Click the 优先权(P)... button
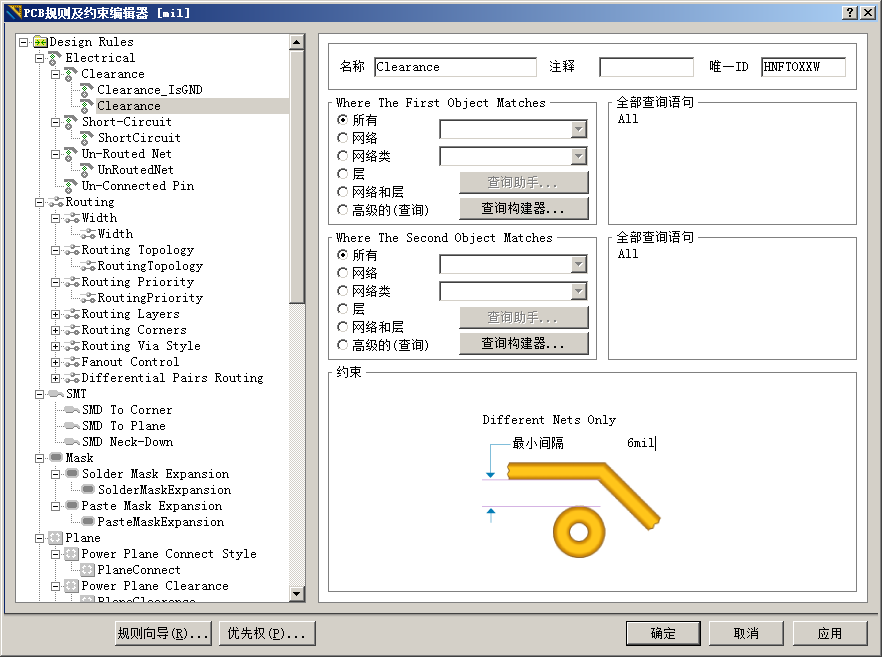The width and height of the screenshot is (882, 657). [267, 633]
